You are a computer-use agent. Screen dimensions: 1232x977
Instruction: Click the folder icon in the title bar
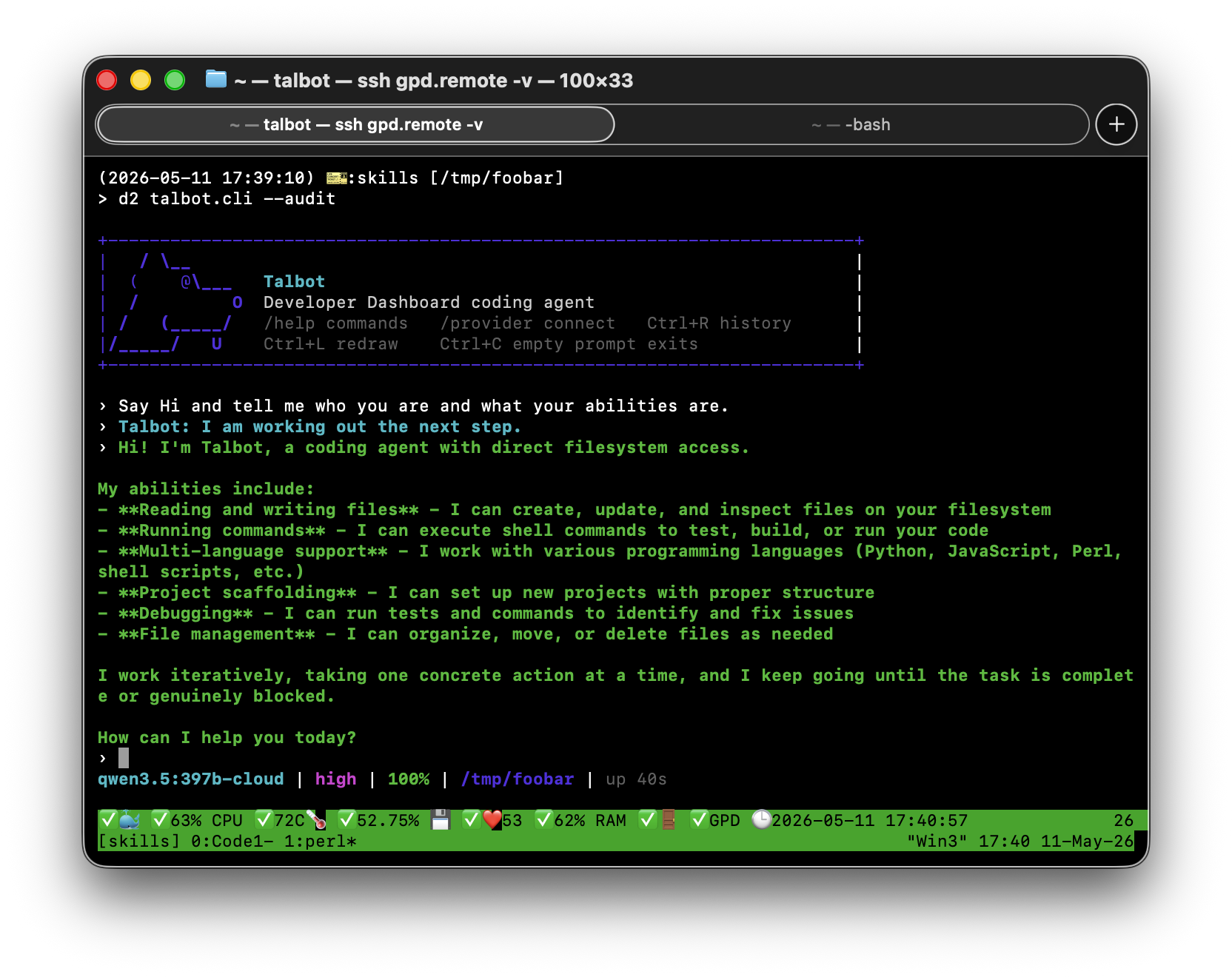click(215, 78)
